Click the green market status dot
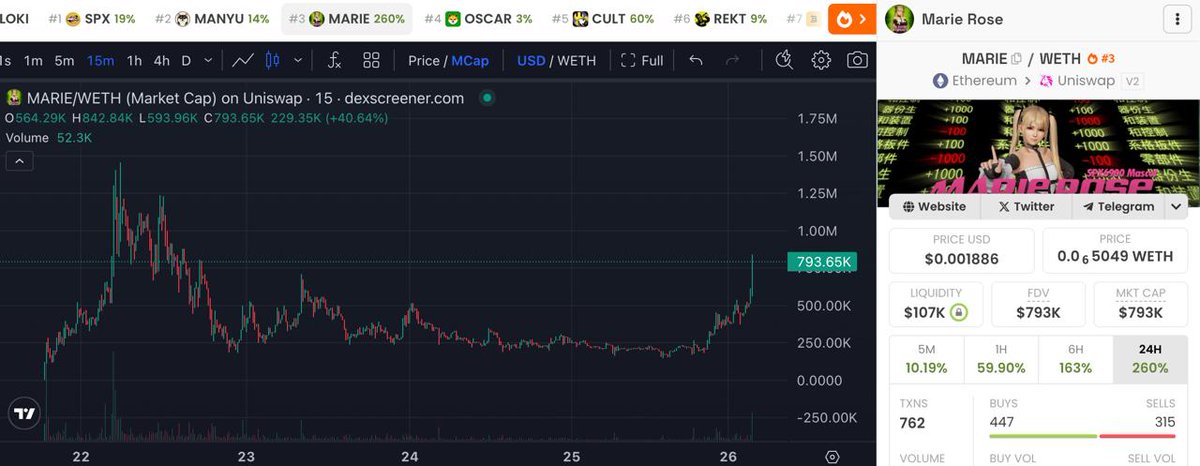The height and width of the screenshot is (466, 1200). click(486, 98)
